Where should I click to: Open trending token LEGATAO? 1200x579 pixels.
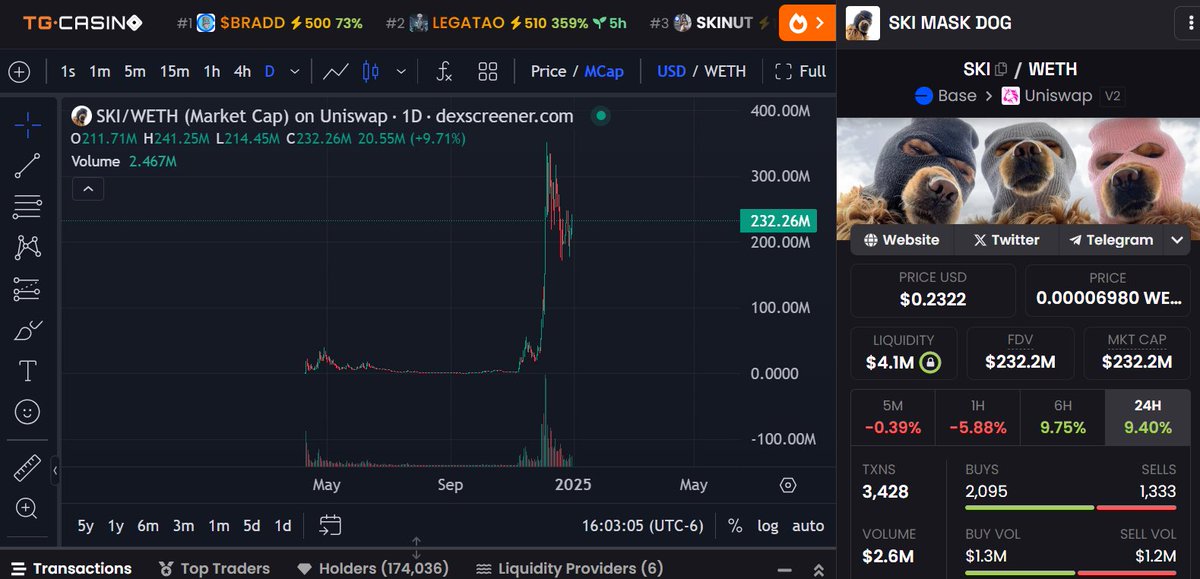coord(506,22)
